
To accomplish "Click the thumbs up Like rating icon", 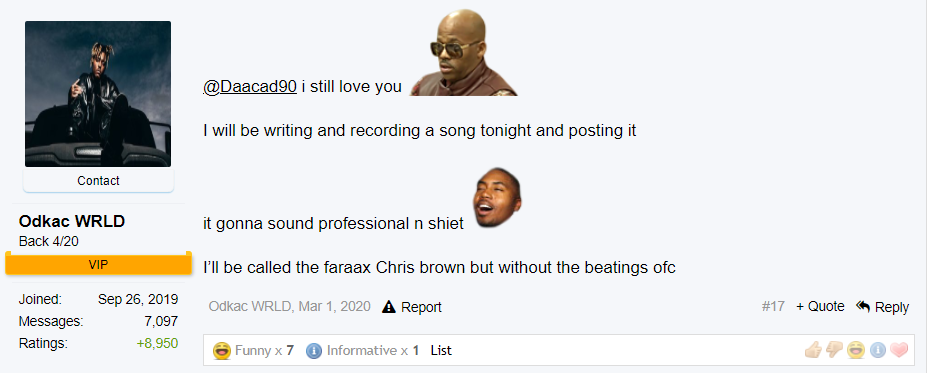I will [x=813, y=350].
